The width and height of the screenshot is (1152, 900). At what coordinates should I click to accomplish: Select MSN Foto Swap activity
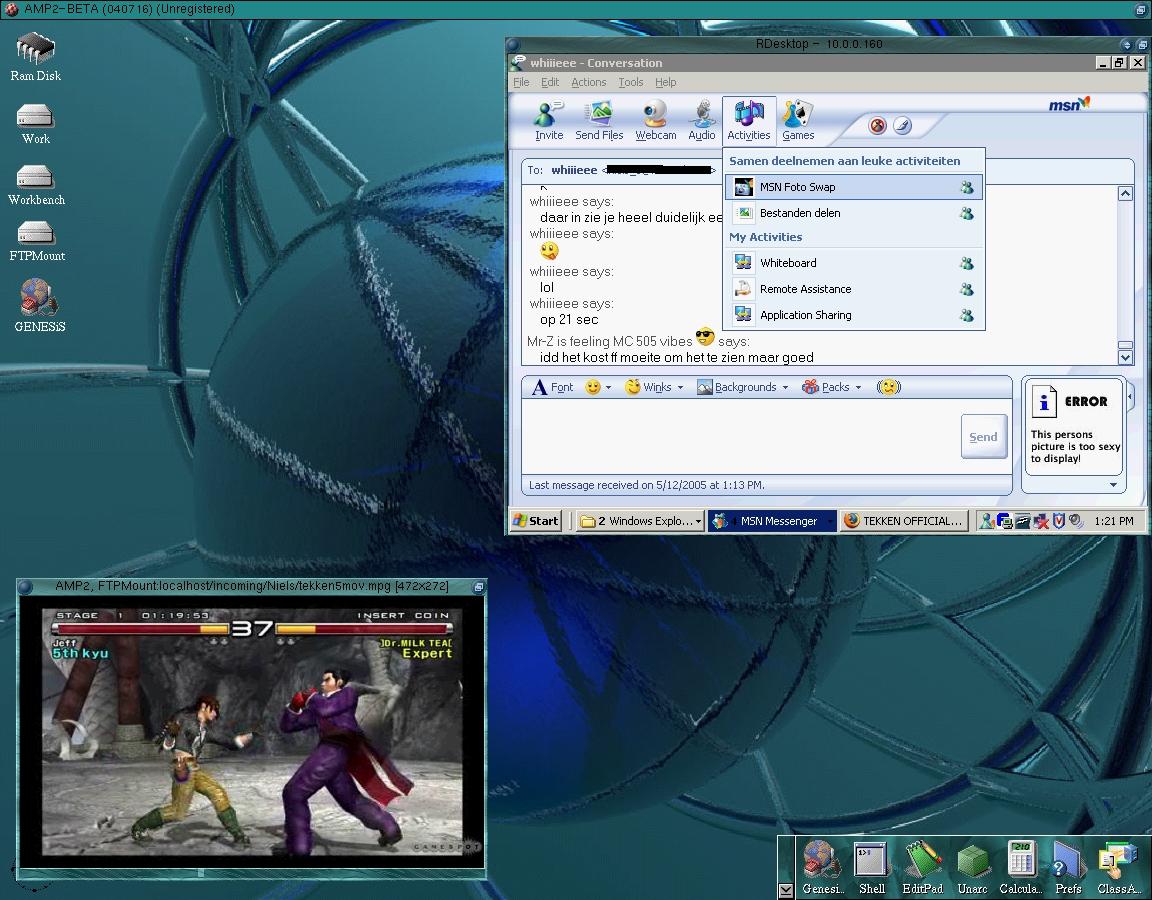854,187
